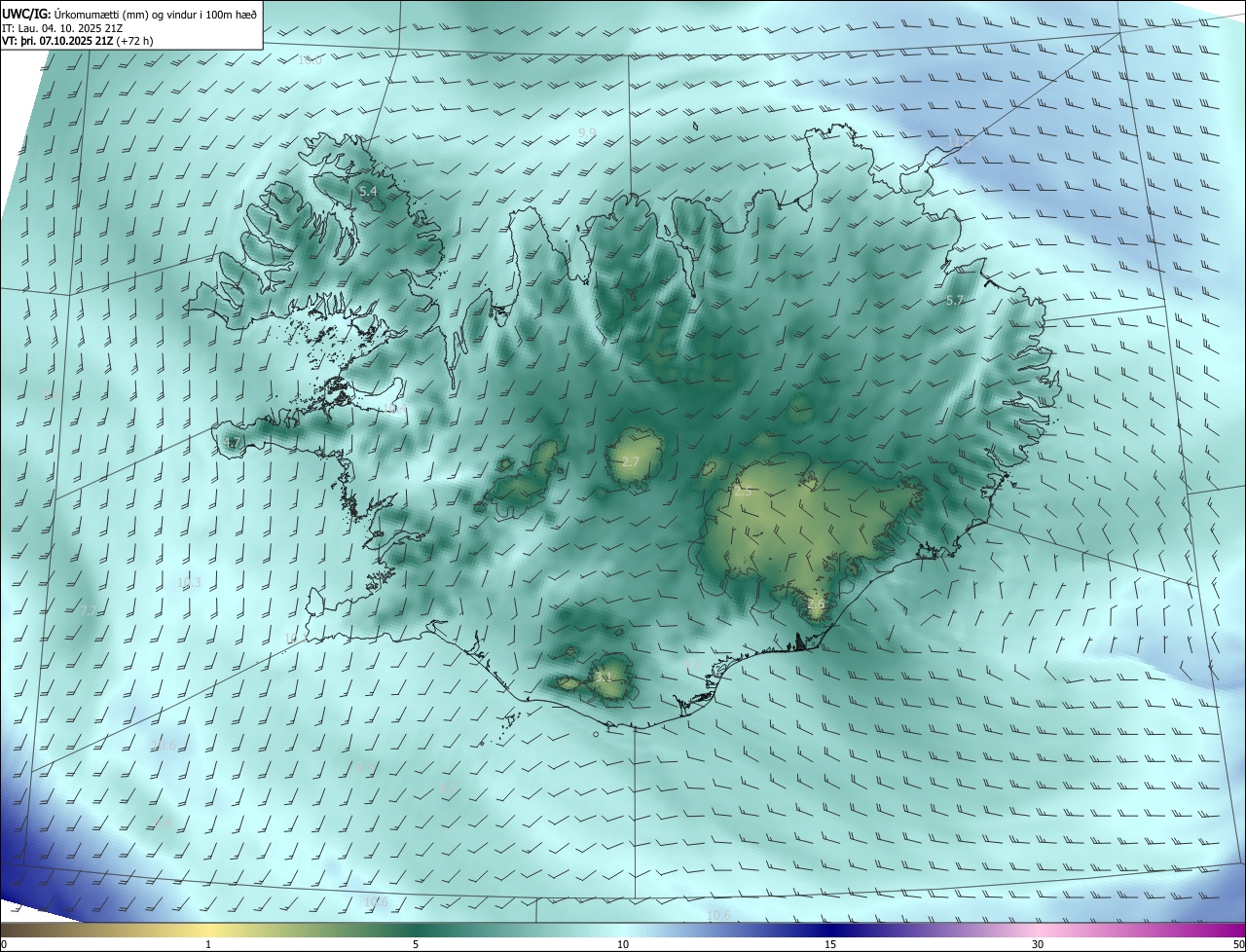The height and width of the screenshot is (952, 1246).
Task: Click the 2.6 value at the glacier's southern tip
Action: click(x=816, y=604)
